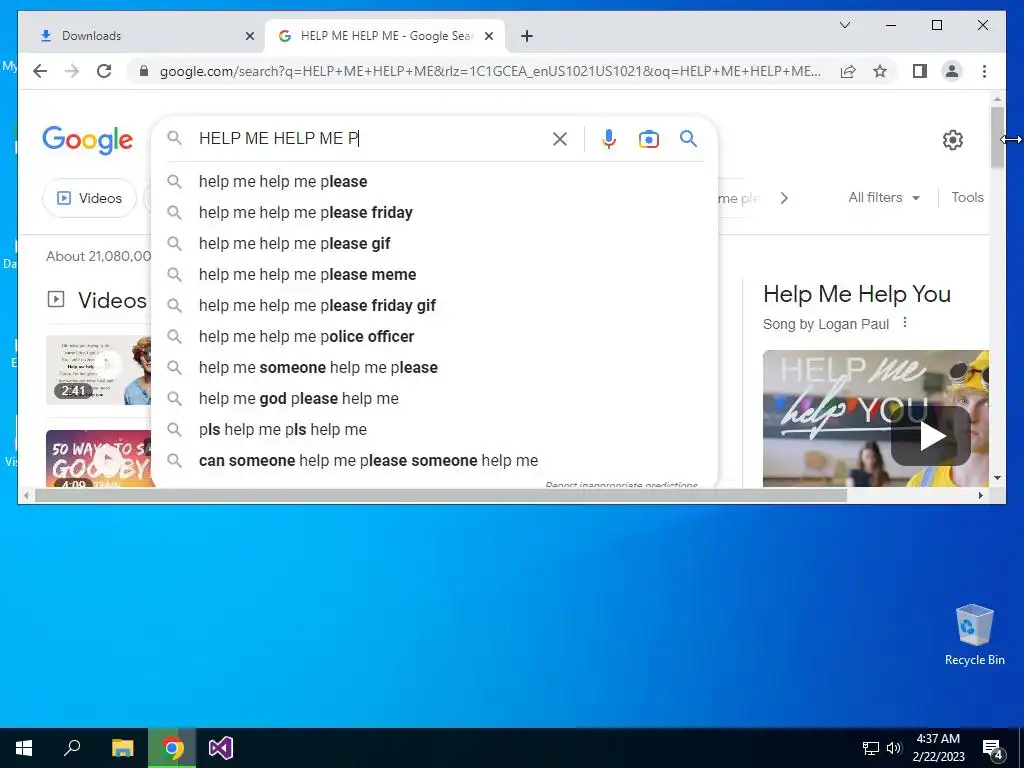The image size is (1024, 768).
Task: Click the Chrome taskbar icon
Action: [172, 748]
